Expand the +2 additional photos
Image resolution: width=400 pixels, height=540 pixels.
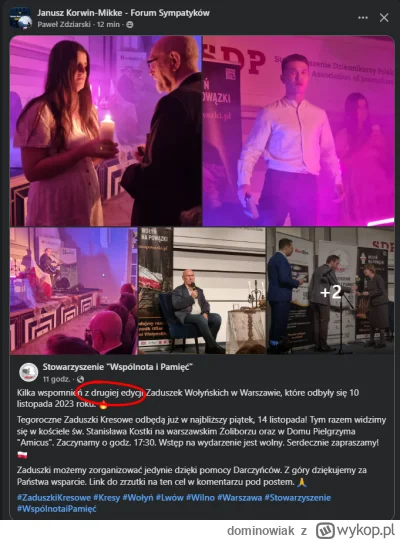(x=330, y=291)
